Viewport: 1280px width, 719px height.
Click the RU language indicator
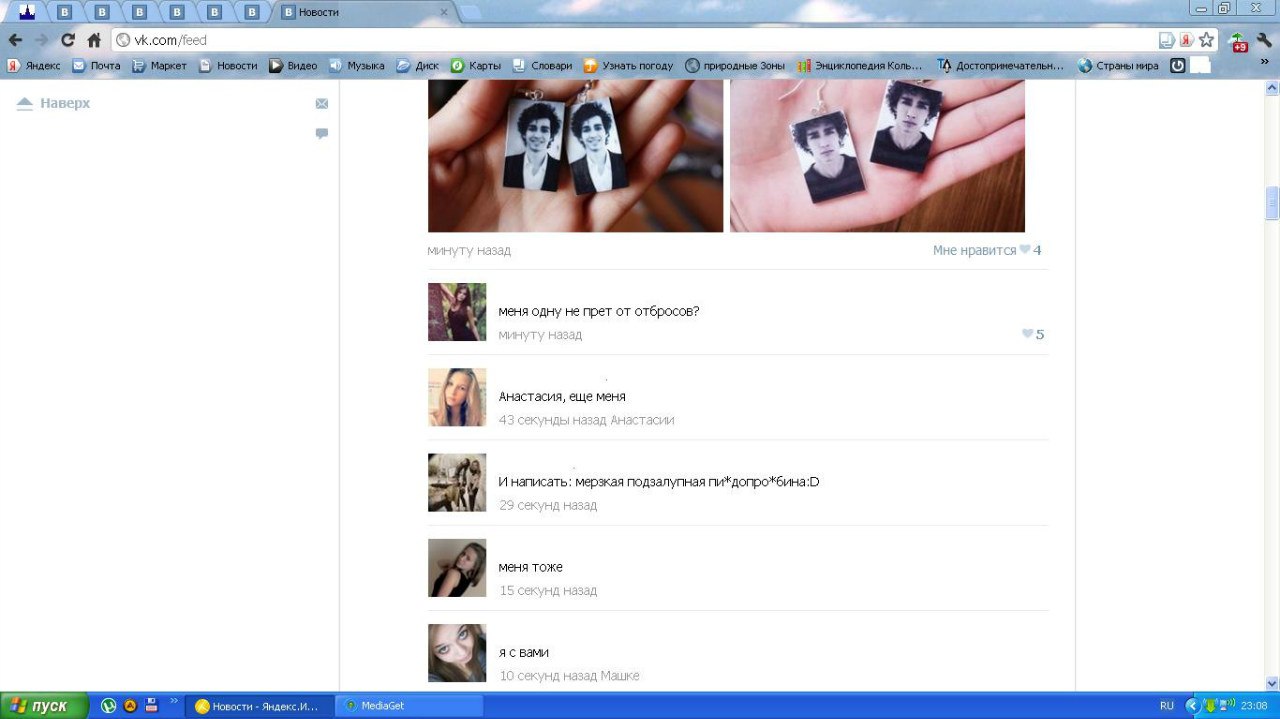pyautogui.click(x=1167, y=706)
